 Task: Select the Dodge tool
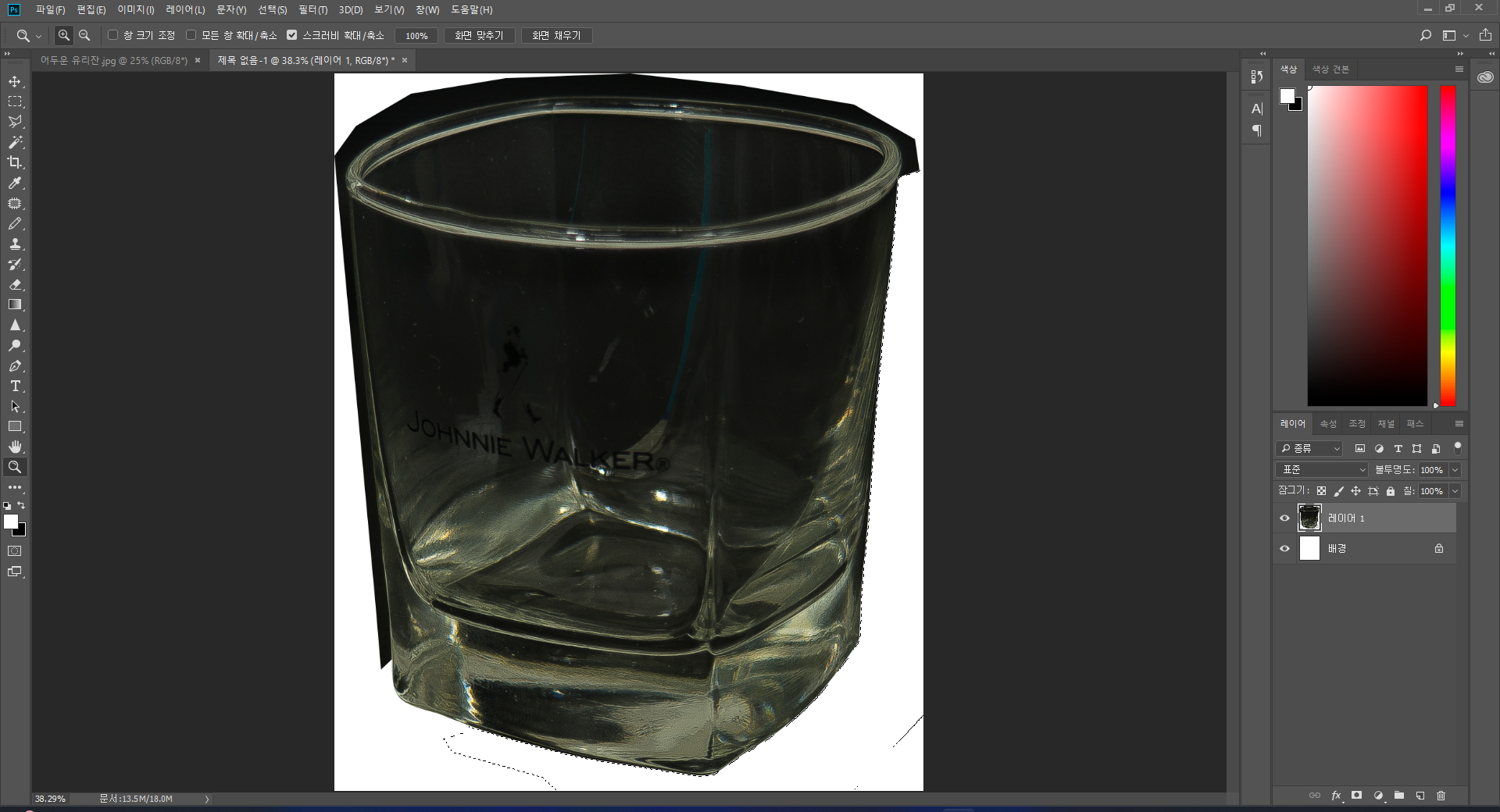(15, 346)
